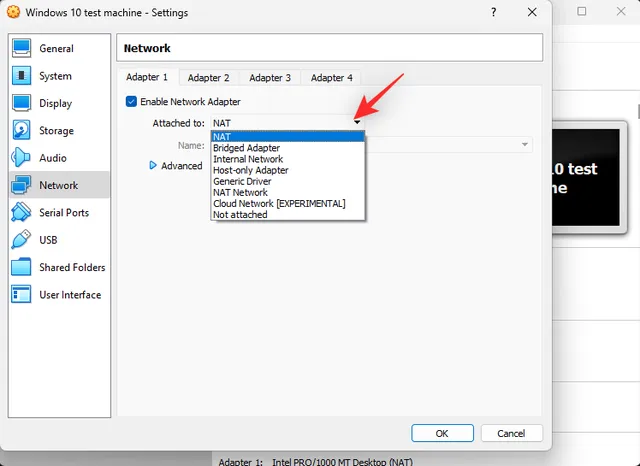This screenshot has height=466, width=640.
Task: Select Shared Folders icon
Action: coord(22,267)
